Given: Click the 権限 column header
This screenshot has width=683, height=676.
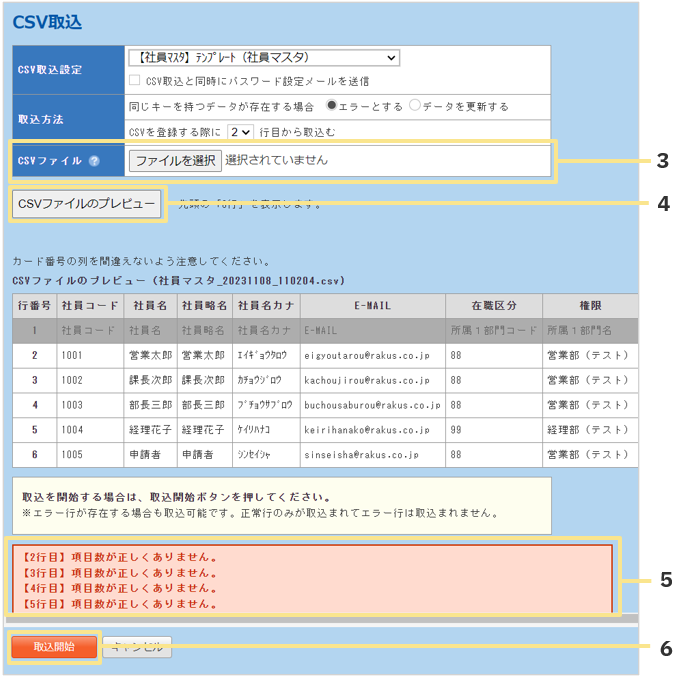Looking at the screenshot, I should pyautogui.click(x=590, y=305).
